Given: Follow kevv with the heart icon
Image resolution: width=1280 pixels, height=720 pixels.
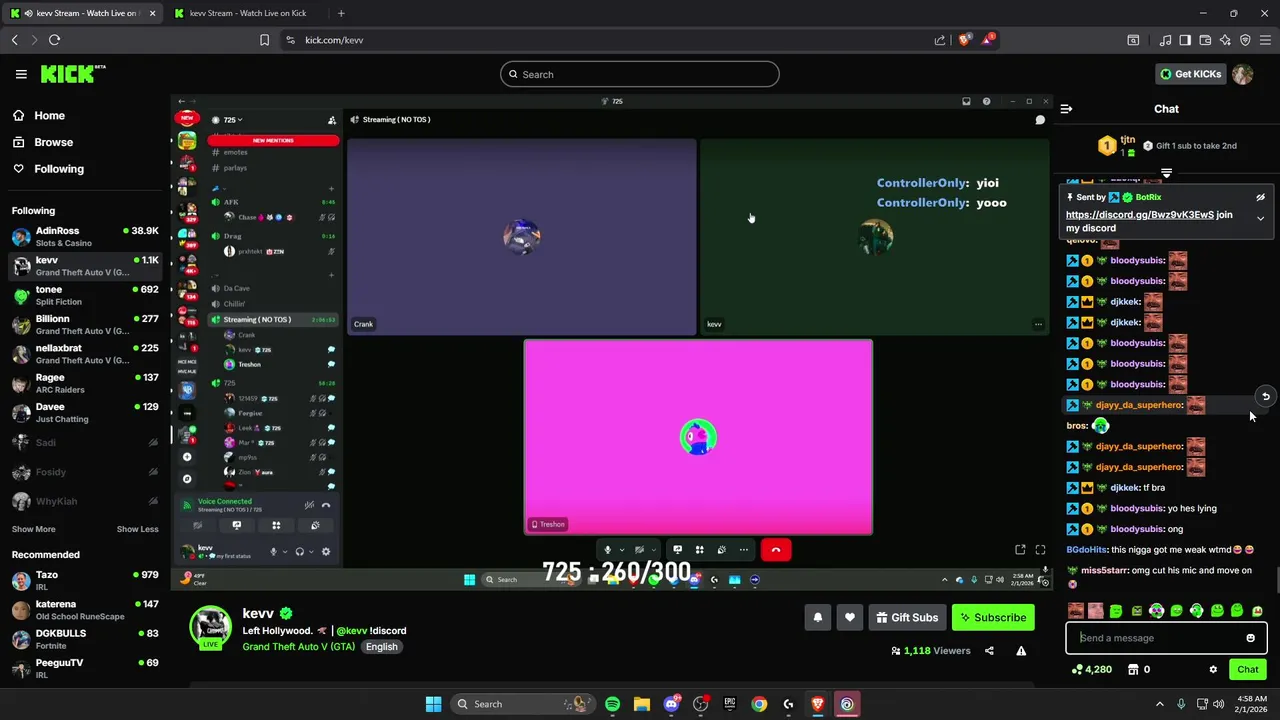Looking at the screenshot, I should tap(849, 618).
